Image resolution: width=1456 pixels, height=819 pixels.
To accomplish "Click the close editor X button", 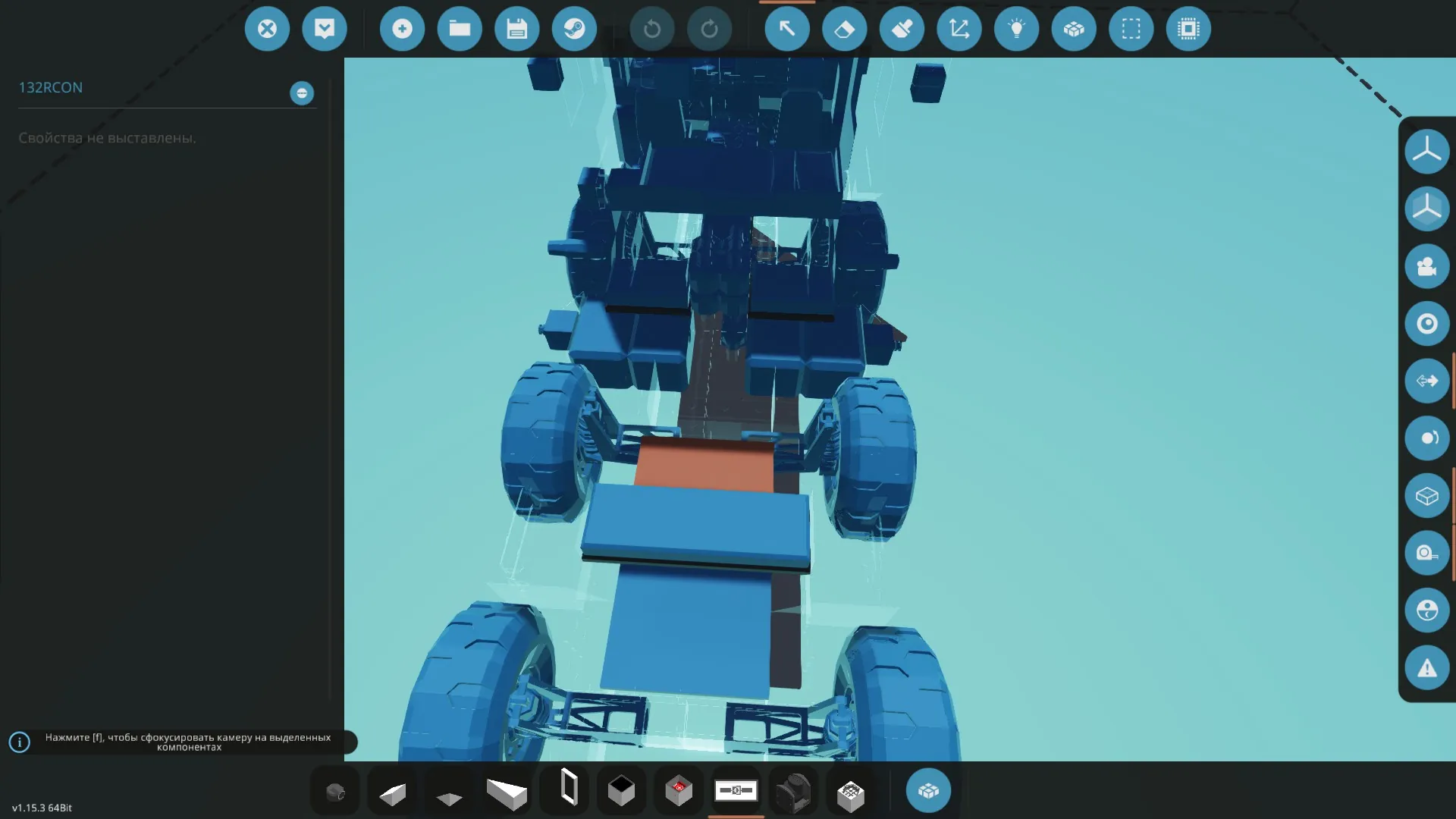I will 267,29.
